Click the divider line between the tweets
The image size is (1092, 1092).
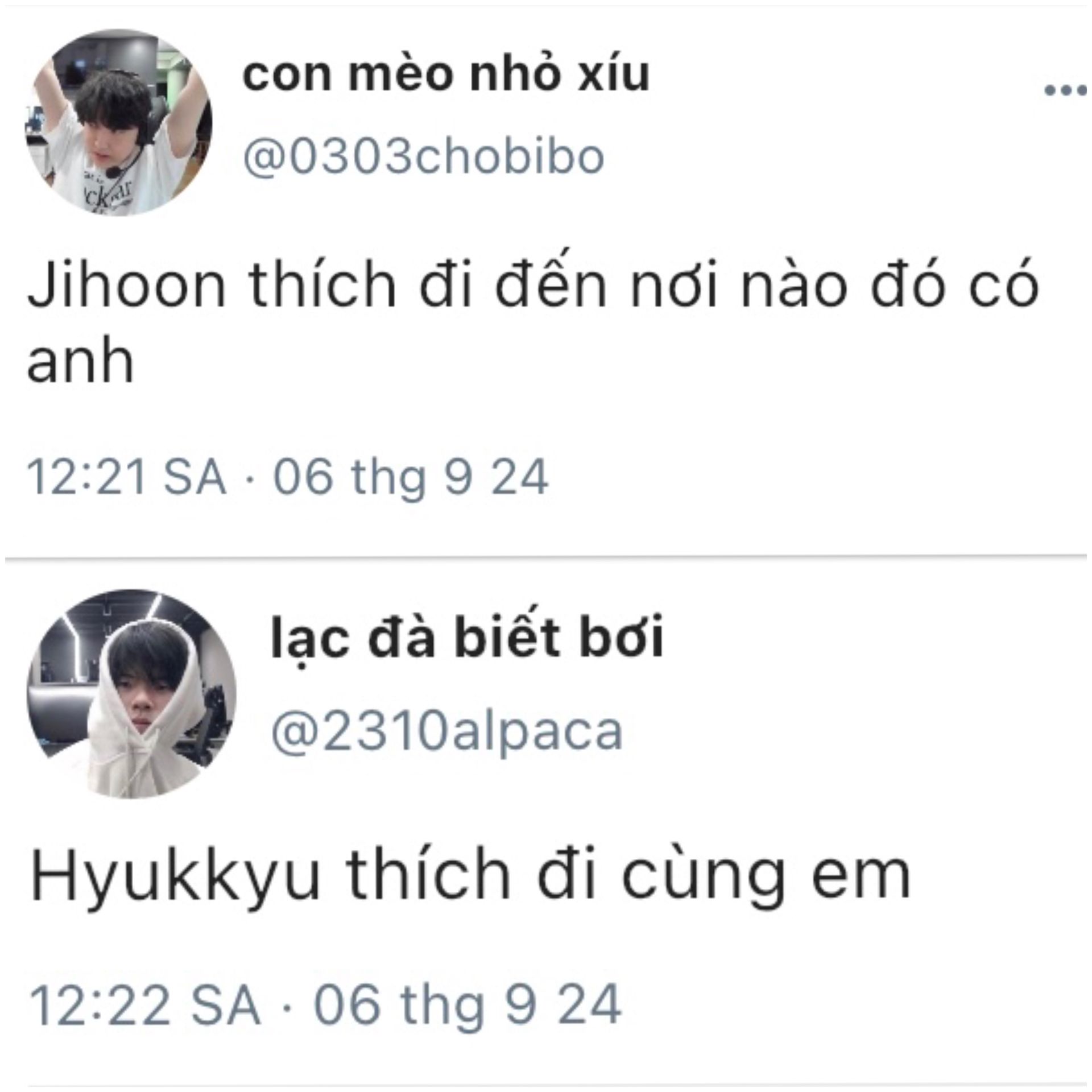(x=546, y=557)
